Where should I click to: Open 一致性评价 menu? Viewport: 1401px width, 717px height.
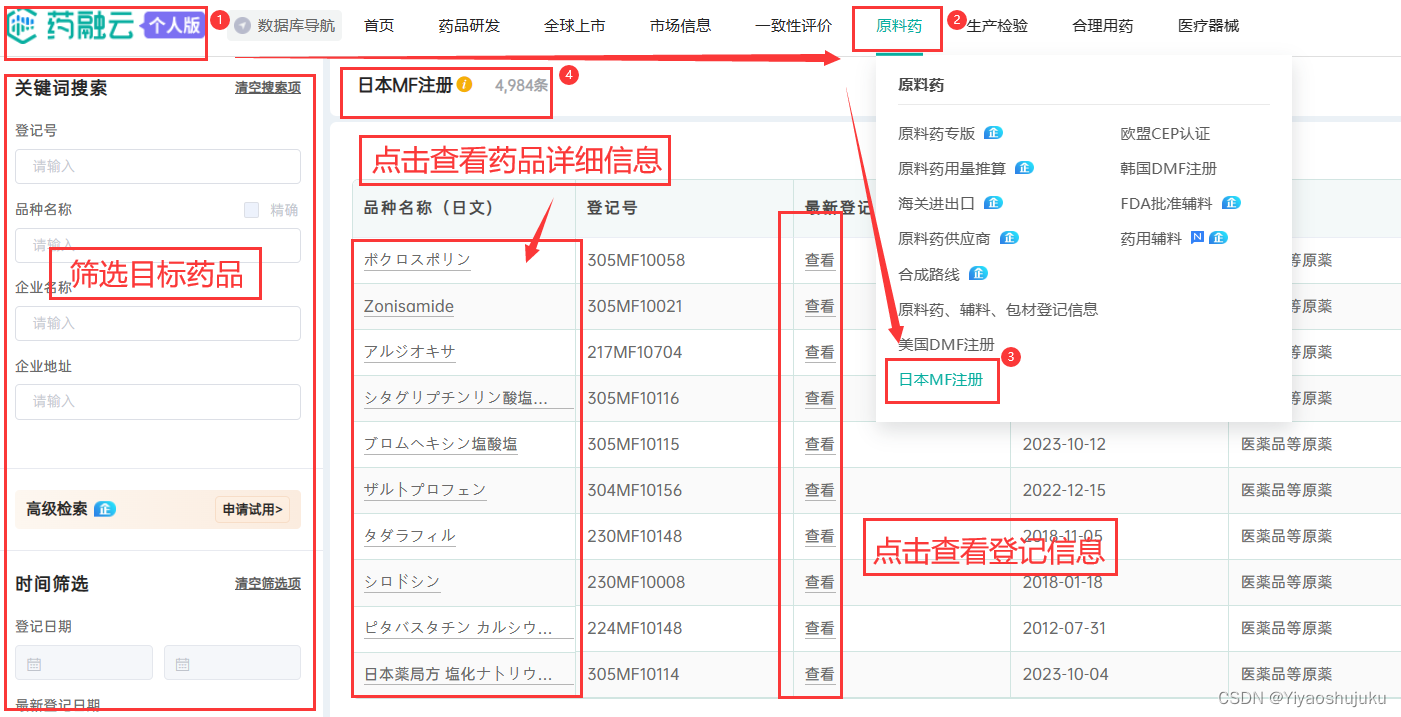point(793,26)
